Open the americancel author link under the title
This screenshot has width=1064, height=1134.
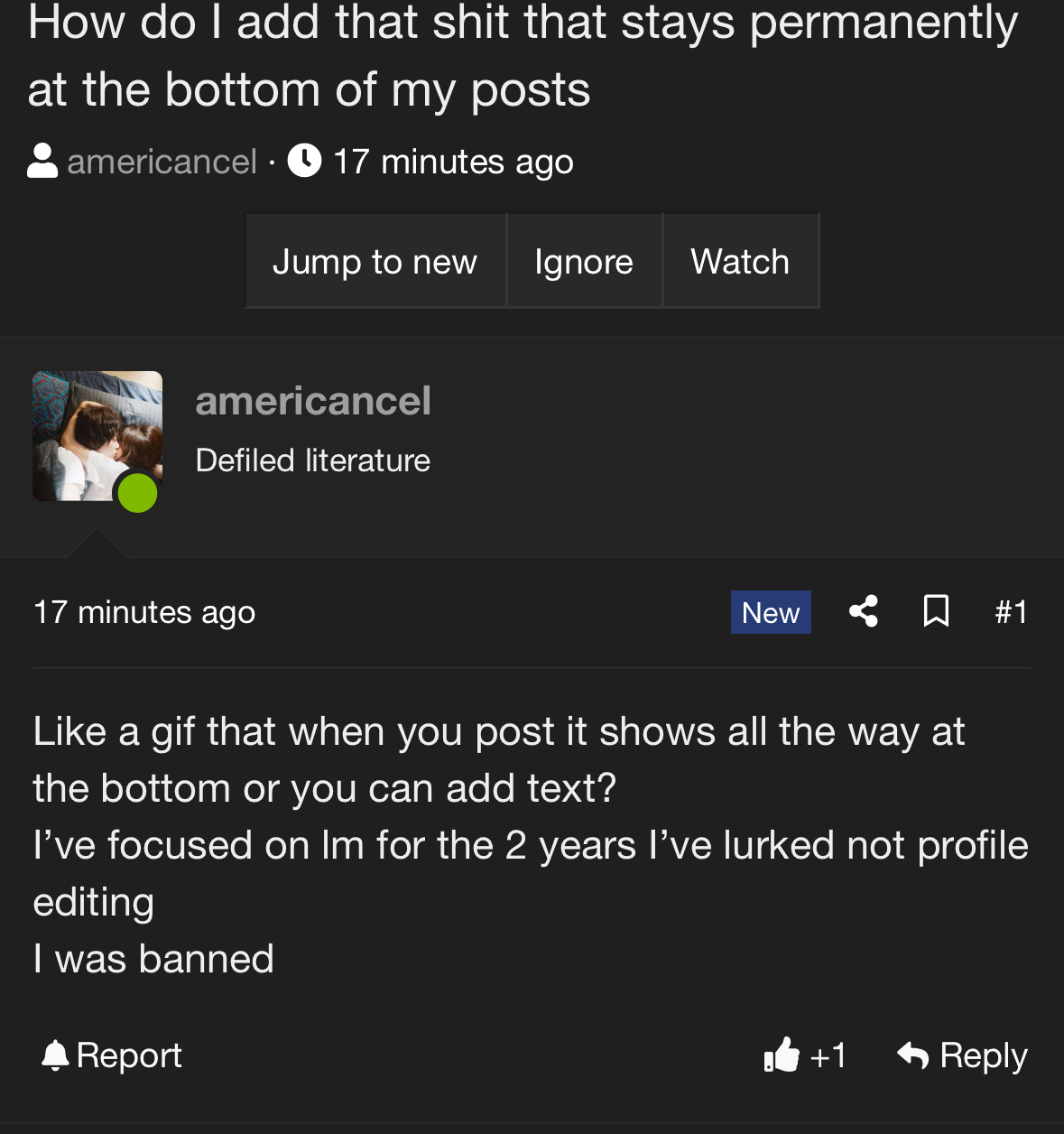coord(162,162)
